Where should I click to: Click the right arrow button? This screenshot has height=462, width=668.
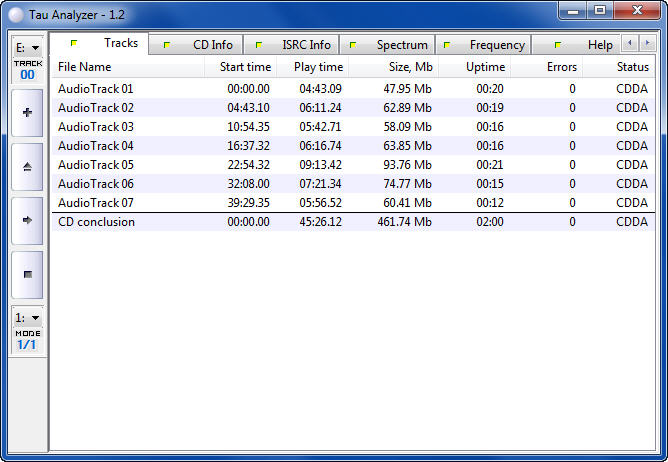[x=26, y=220]
